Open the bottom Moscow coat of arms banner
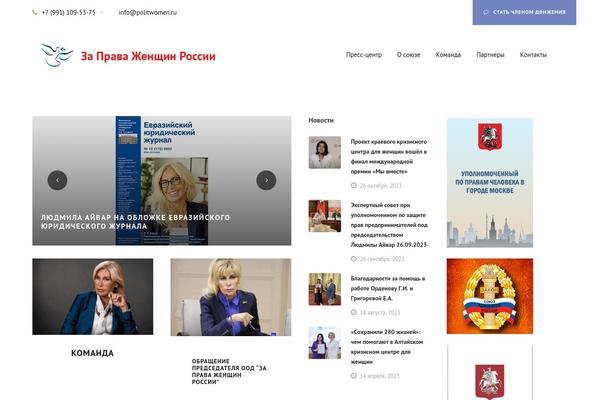Image resolution: width=600 pixels, height=400 pixels. 490,373
